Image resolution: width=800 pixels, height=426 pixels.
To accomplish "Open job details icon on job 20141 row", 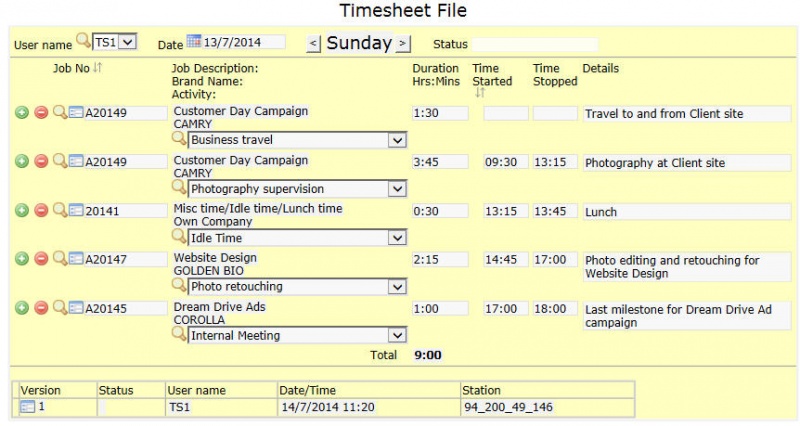I will [x=76, y=210].
